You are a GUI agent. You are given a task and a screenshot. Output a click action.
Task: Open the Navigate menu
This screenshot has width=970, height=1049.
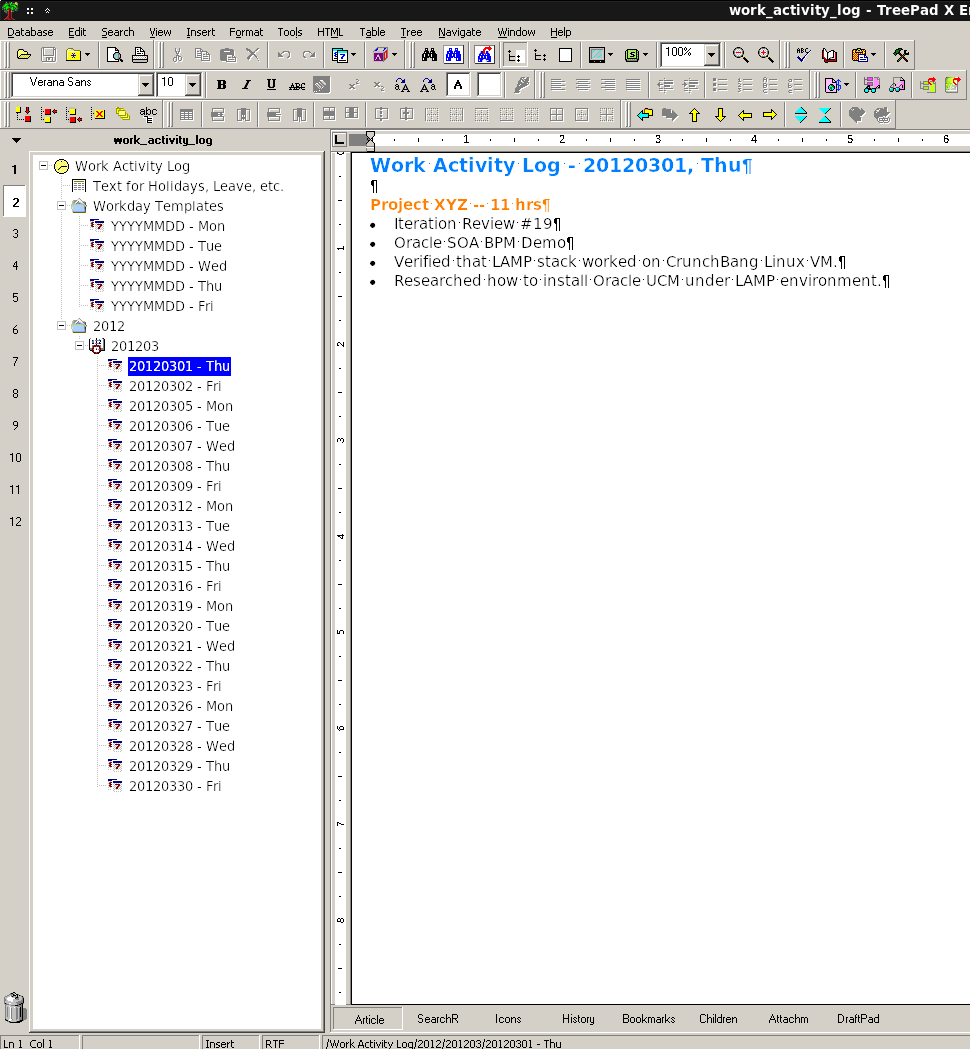coord(459,32)
